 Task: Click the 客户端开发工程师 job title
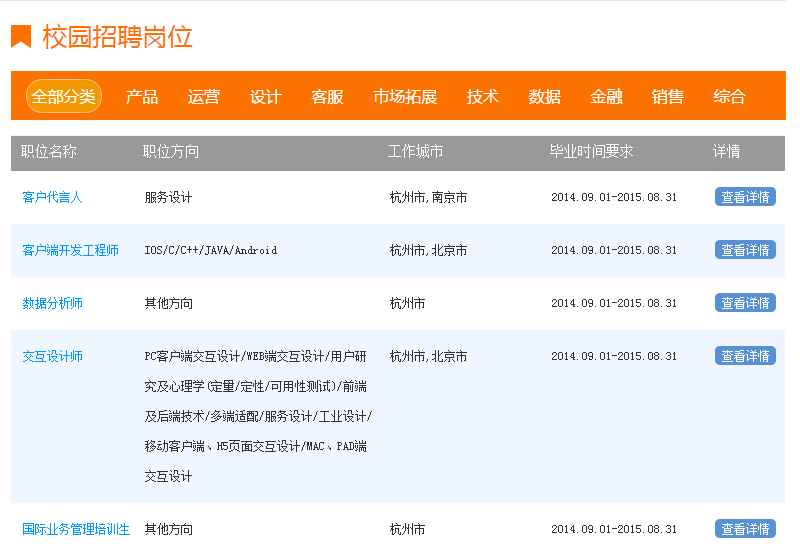70,250
